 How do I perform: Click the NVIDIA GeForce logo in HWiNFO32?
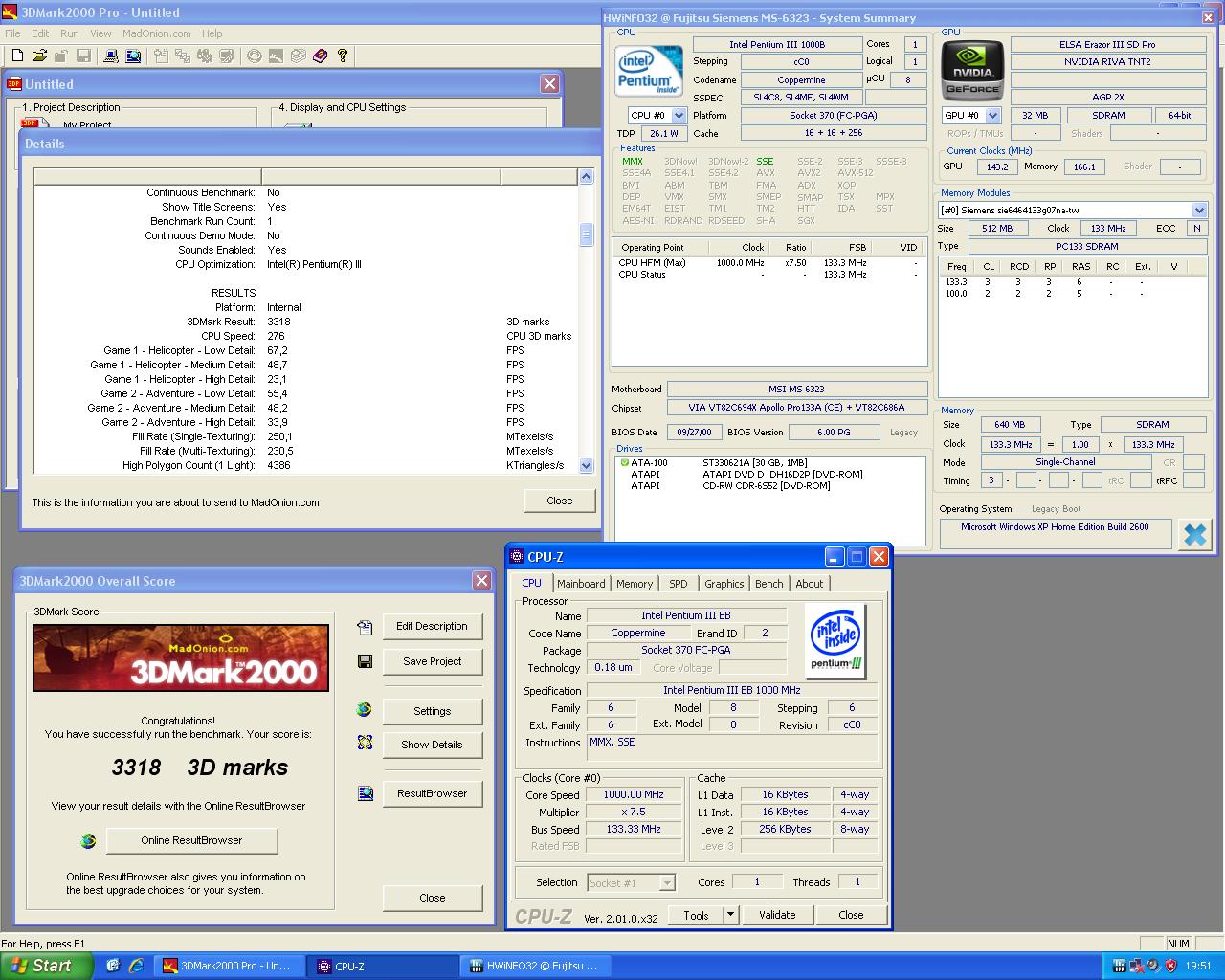(972, 69)
